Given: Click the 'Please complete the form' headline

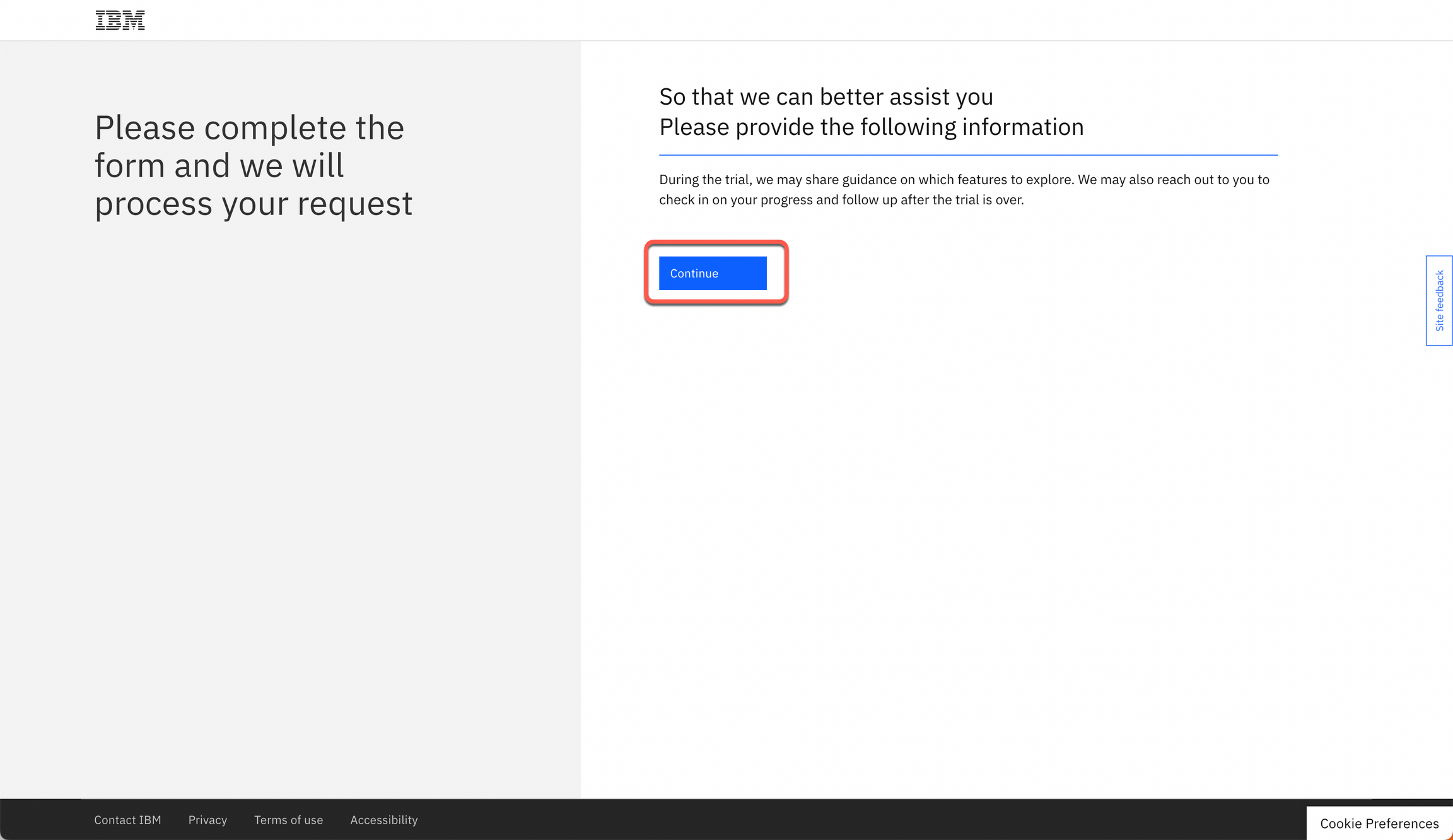Looking at the screenshot, I should pos(252,165).
